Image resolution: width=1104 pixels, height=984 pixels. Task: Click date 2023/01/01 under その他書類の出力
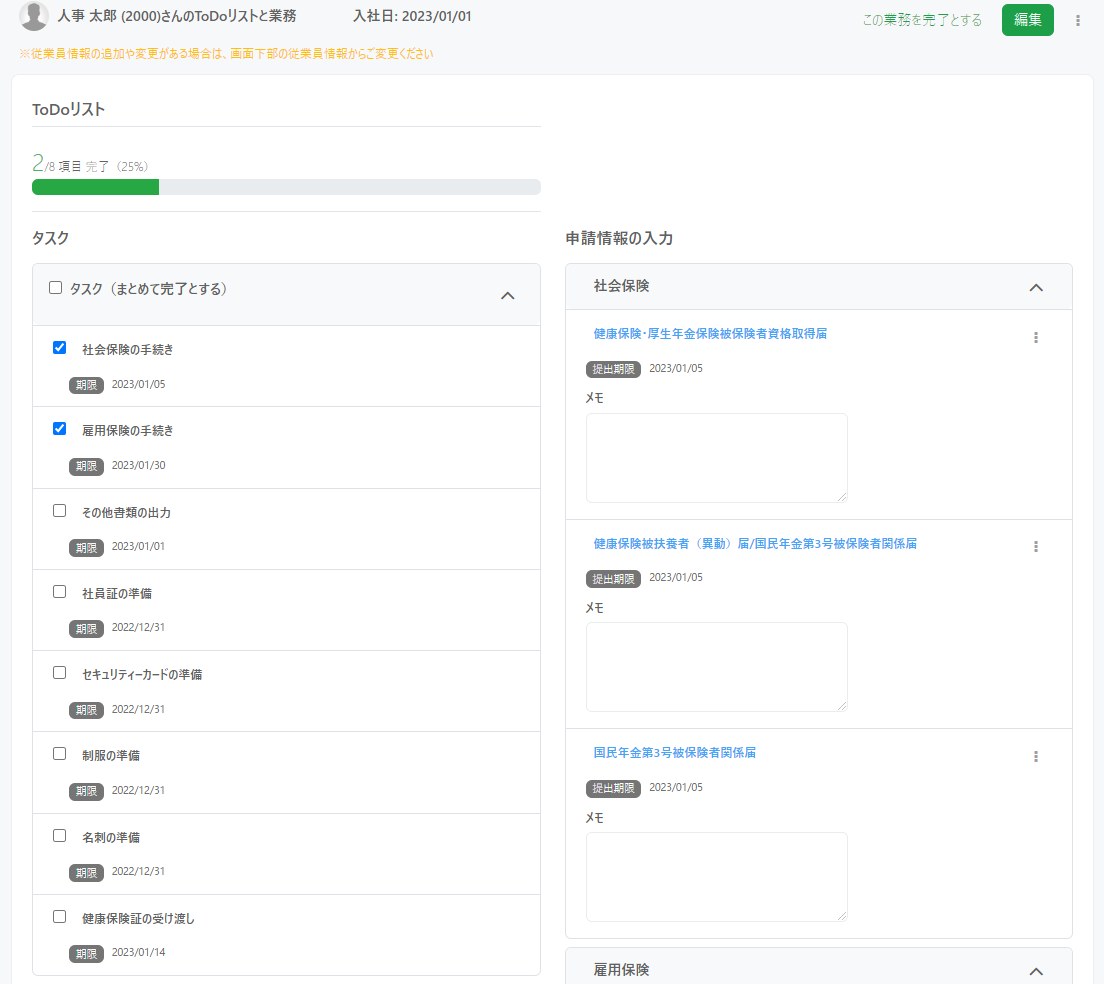click(x=138, y=546)
